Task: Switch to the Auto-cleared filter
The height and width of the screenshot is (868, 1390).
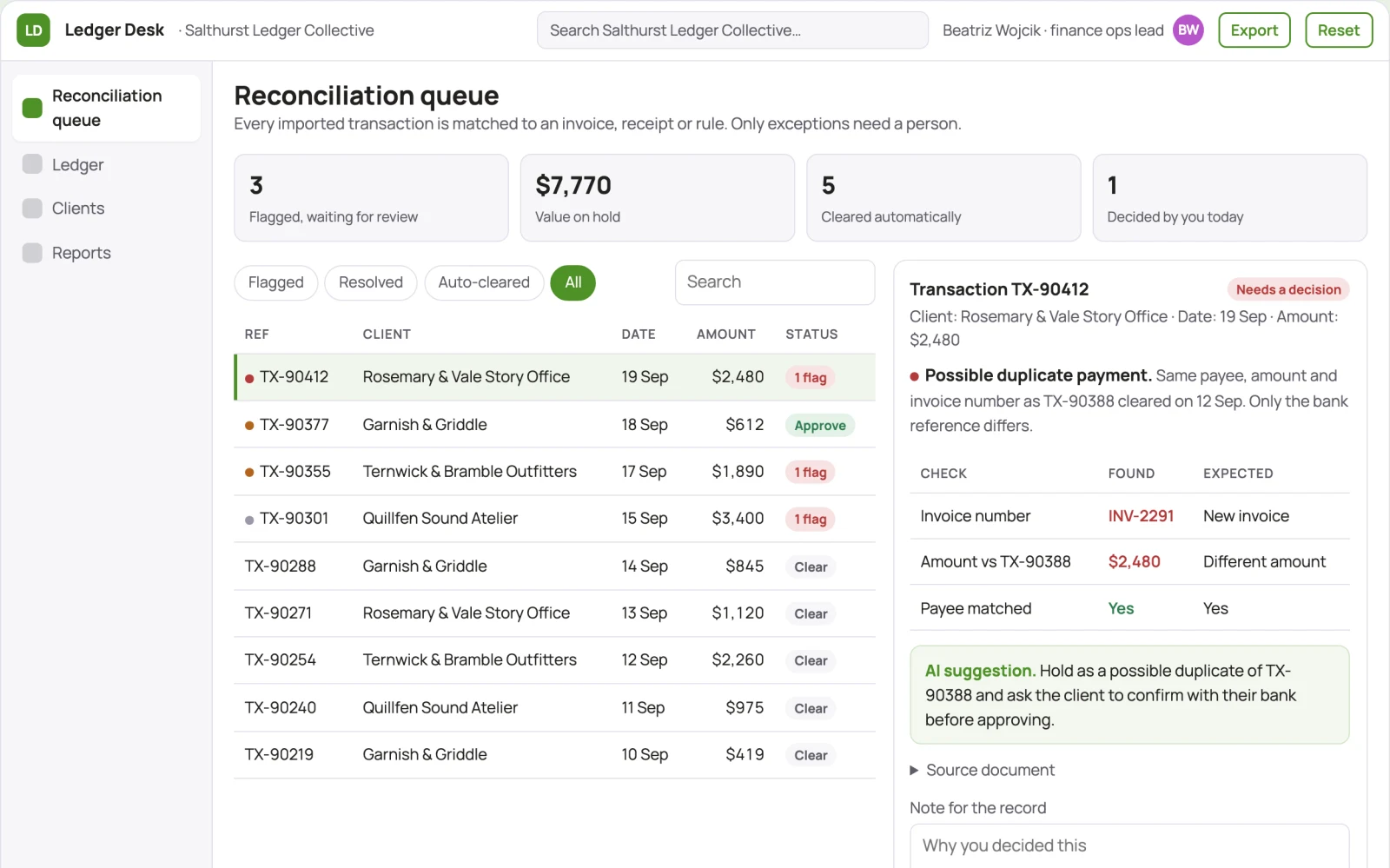Action: 484,282
